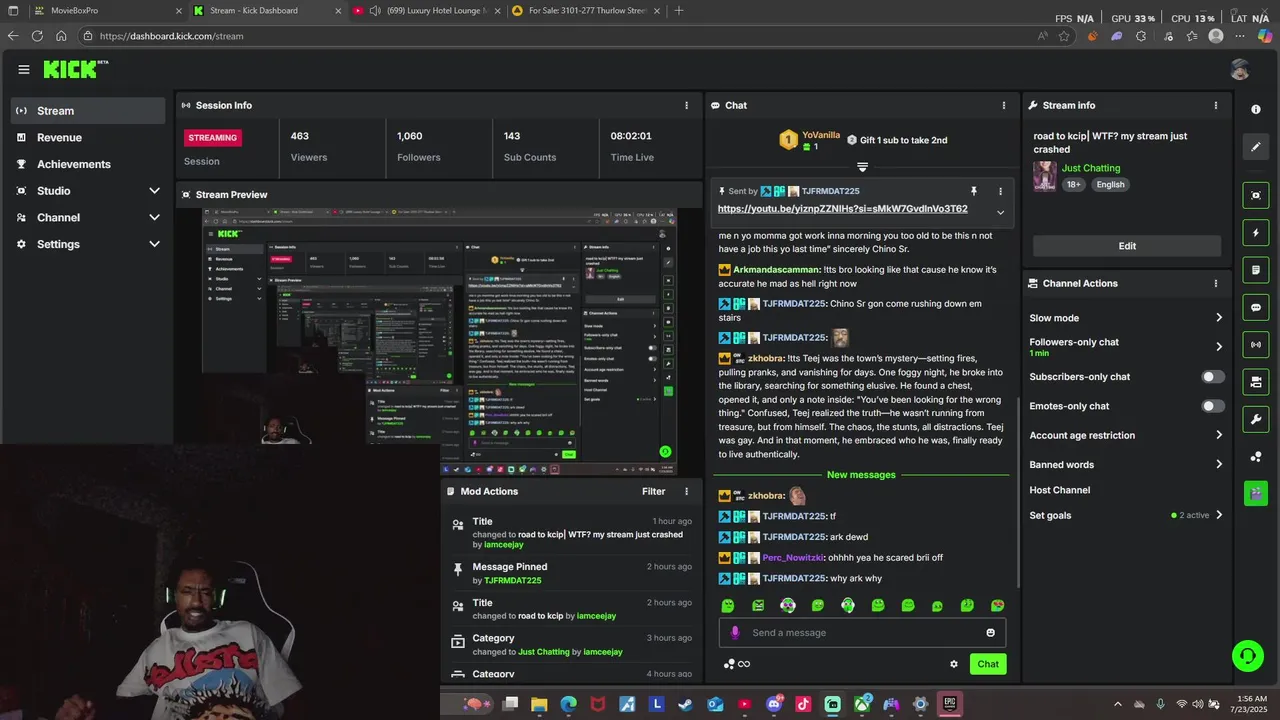The width and height of the screenshot is (1280, 720).
Task: Open the info icon in right toolbar
Action: click(x=1256, y=109)
